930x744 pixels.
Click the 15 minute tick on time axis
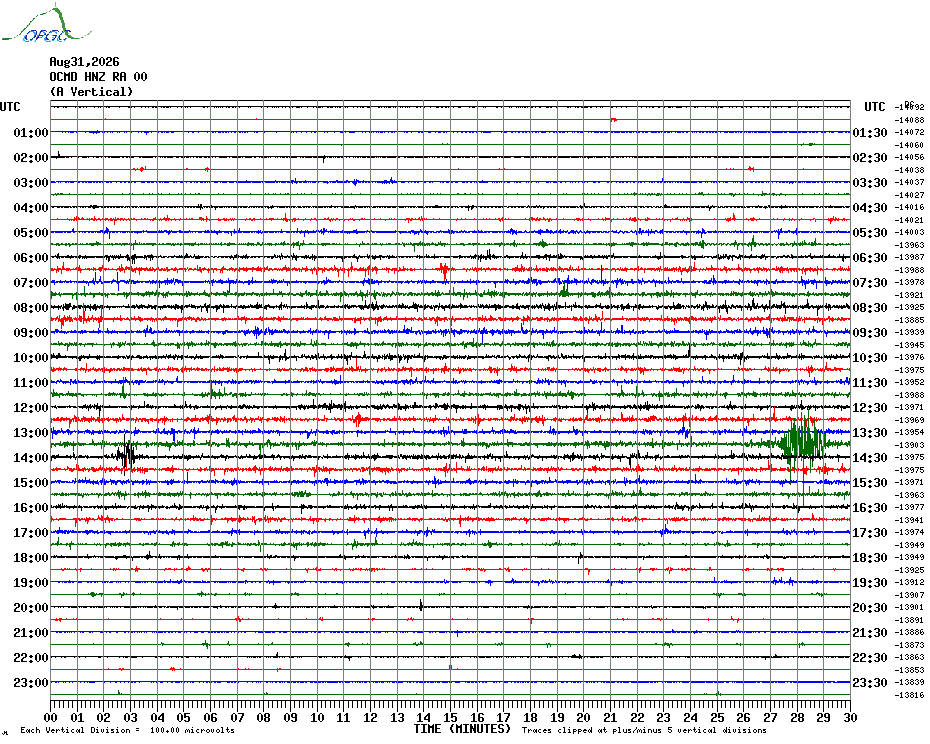(450, 718)
